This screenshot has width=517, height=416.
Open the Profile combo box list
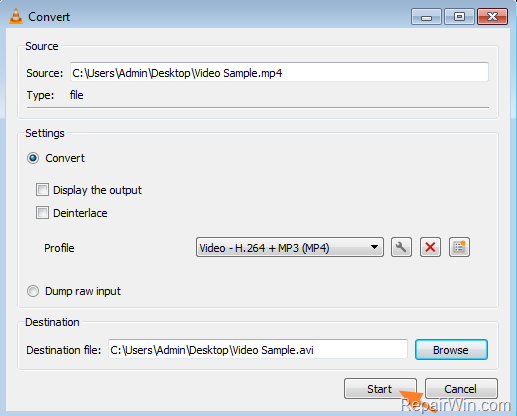[x=289, y=247]
